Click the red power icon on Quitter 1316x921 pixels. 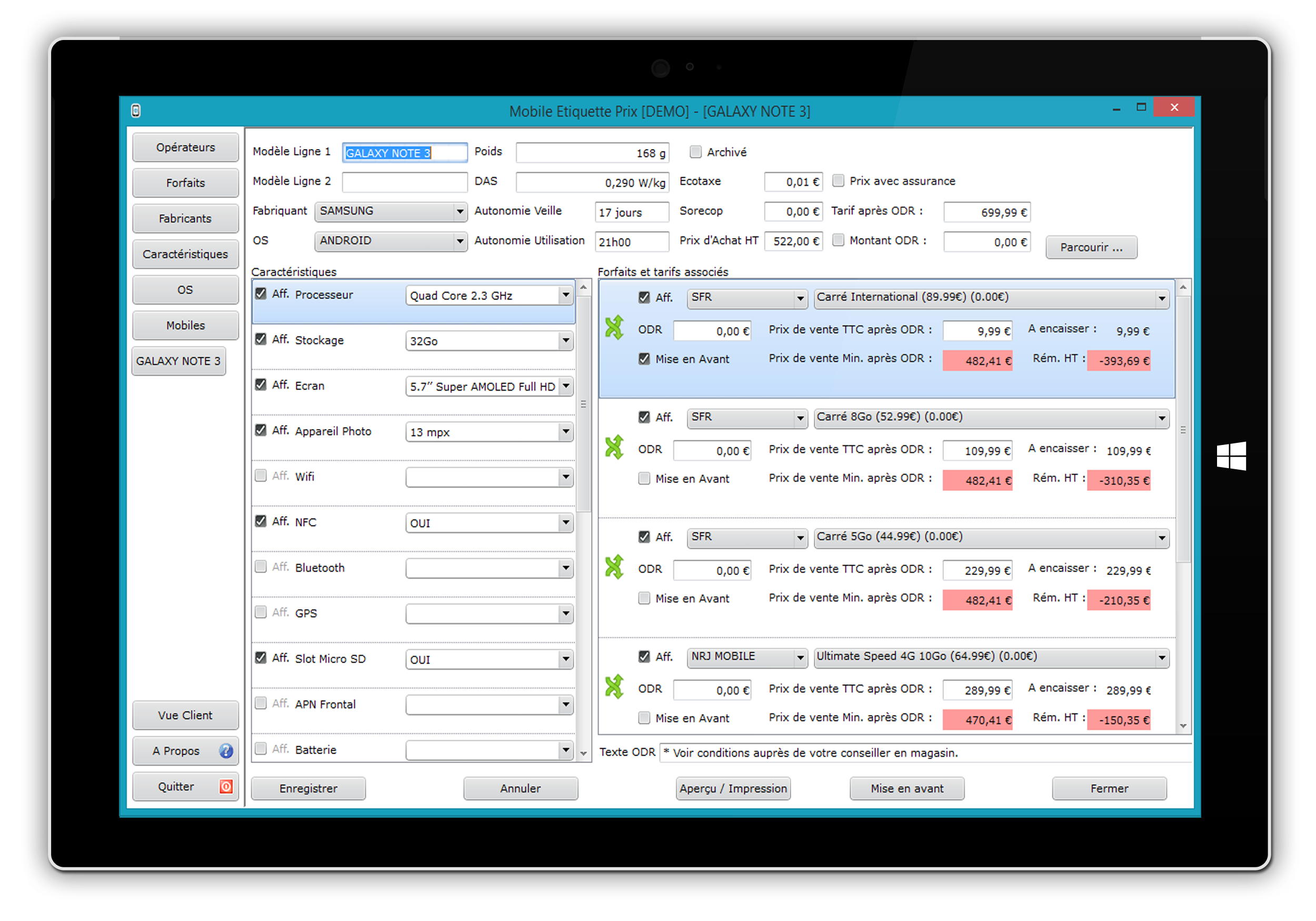point(226,786)
